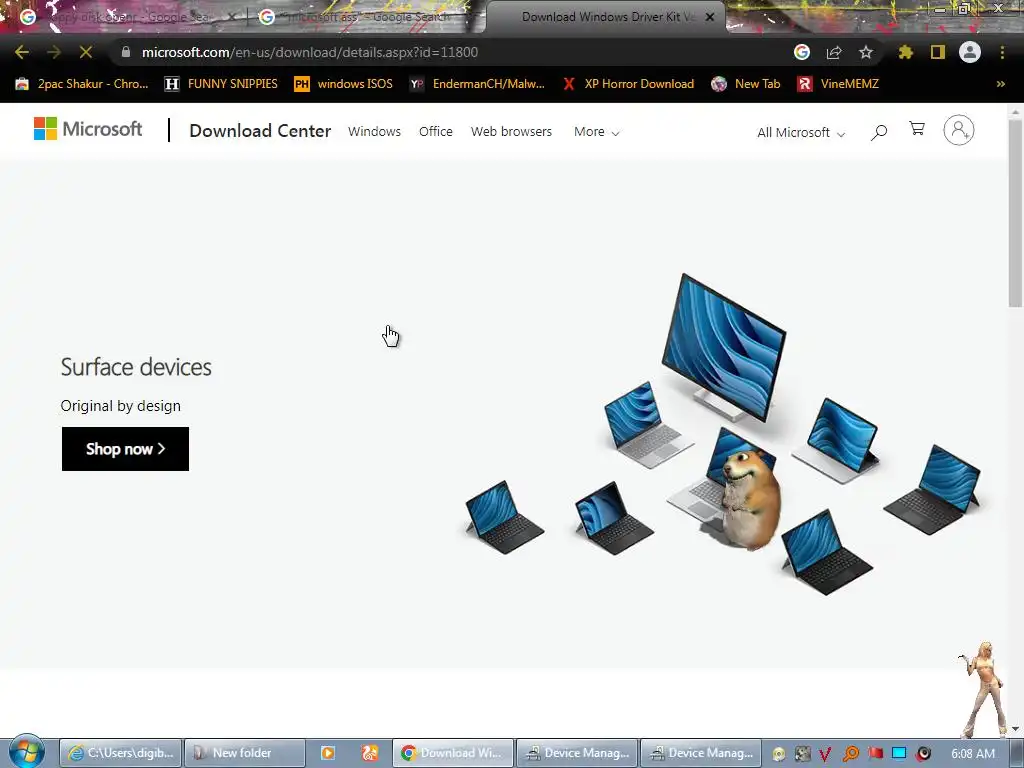The image size is (1024, 768).
Task: Open the 2pac Shakur bookmark
Action: pos(82,84)
